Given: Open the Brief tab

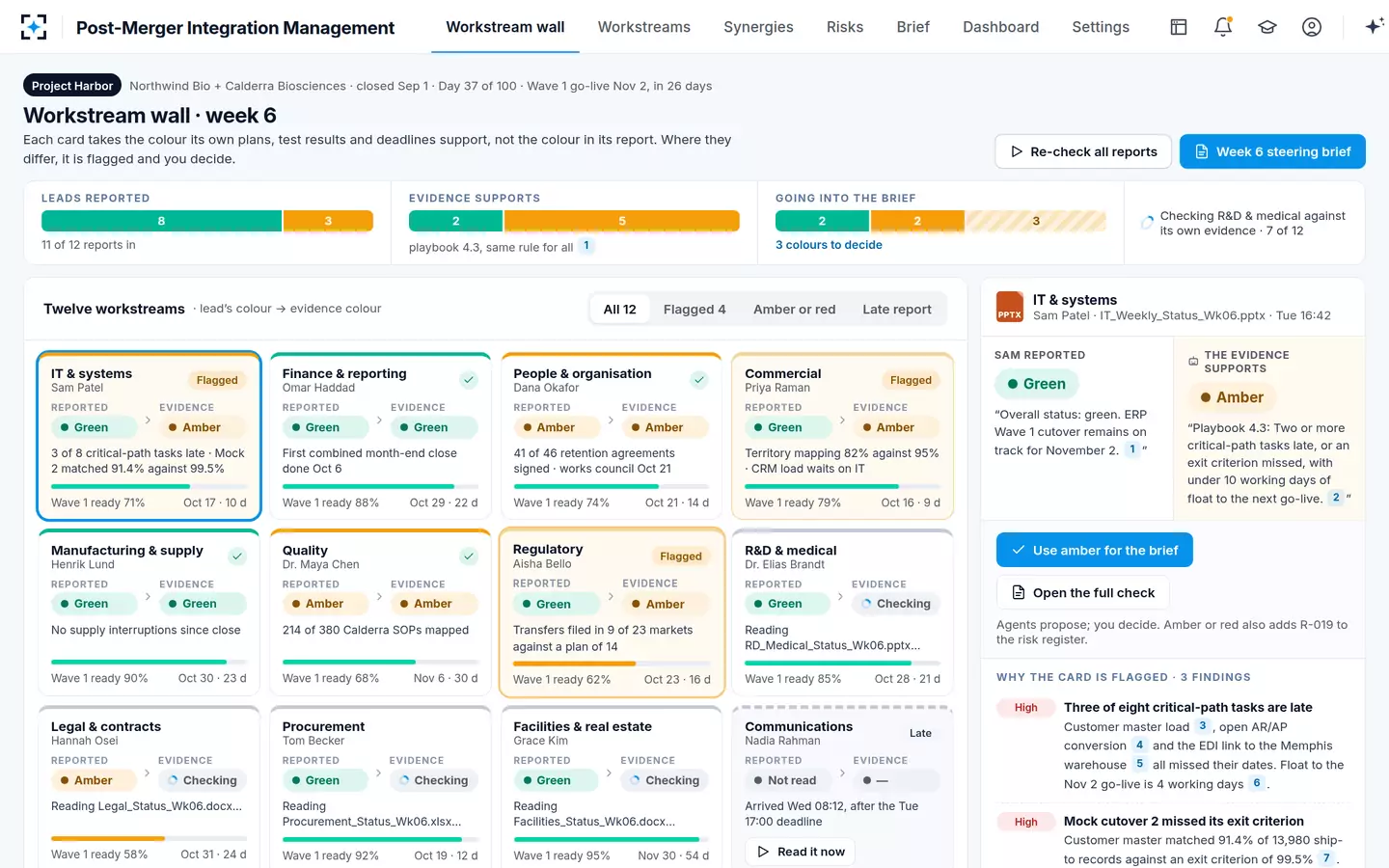Looking at the screenshot, I should click(x=913, y=27).
